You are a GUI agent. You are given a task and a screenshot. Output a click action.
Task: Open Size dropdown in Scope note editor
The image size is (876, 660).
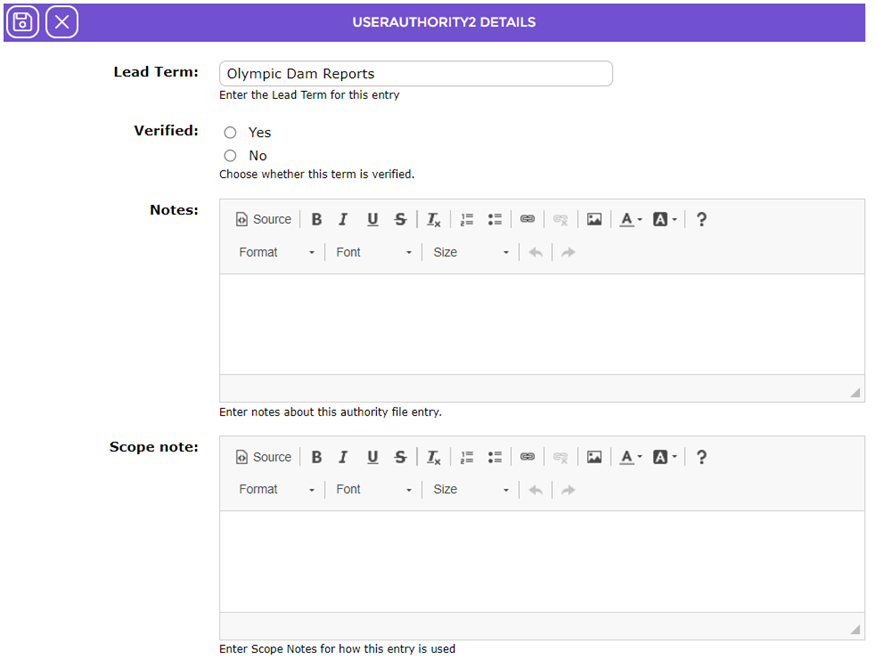(470, 490)
